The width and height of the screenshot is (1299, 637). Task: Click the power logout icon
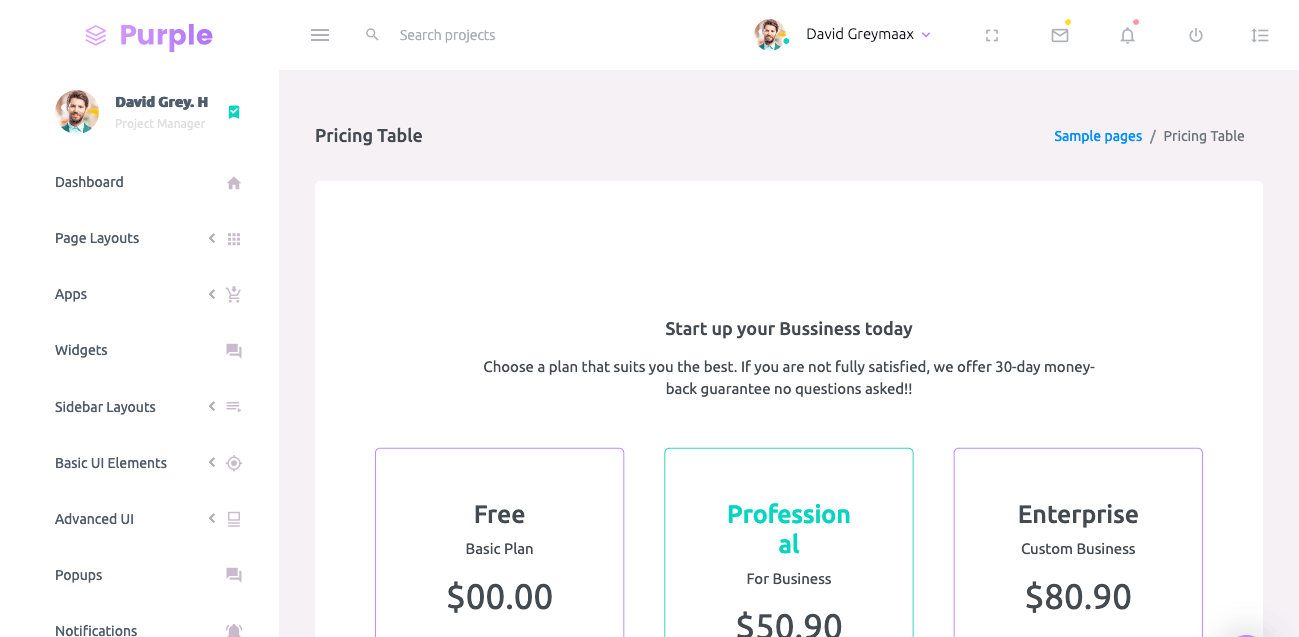(x=1196, y=35)
